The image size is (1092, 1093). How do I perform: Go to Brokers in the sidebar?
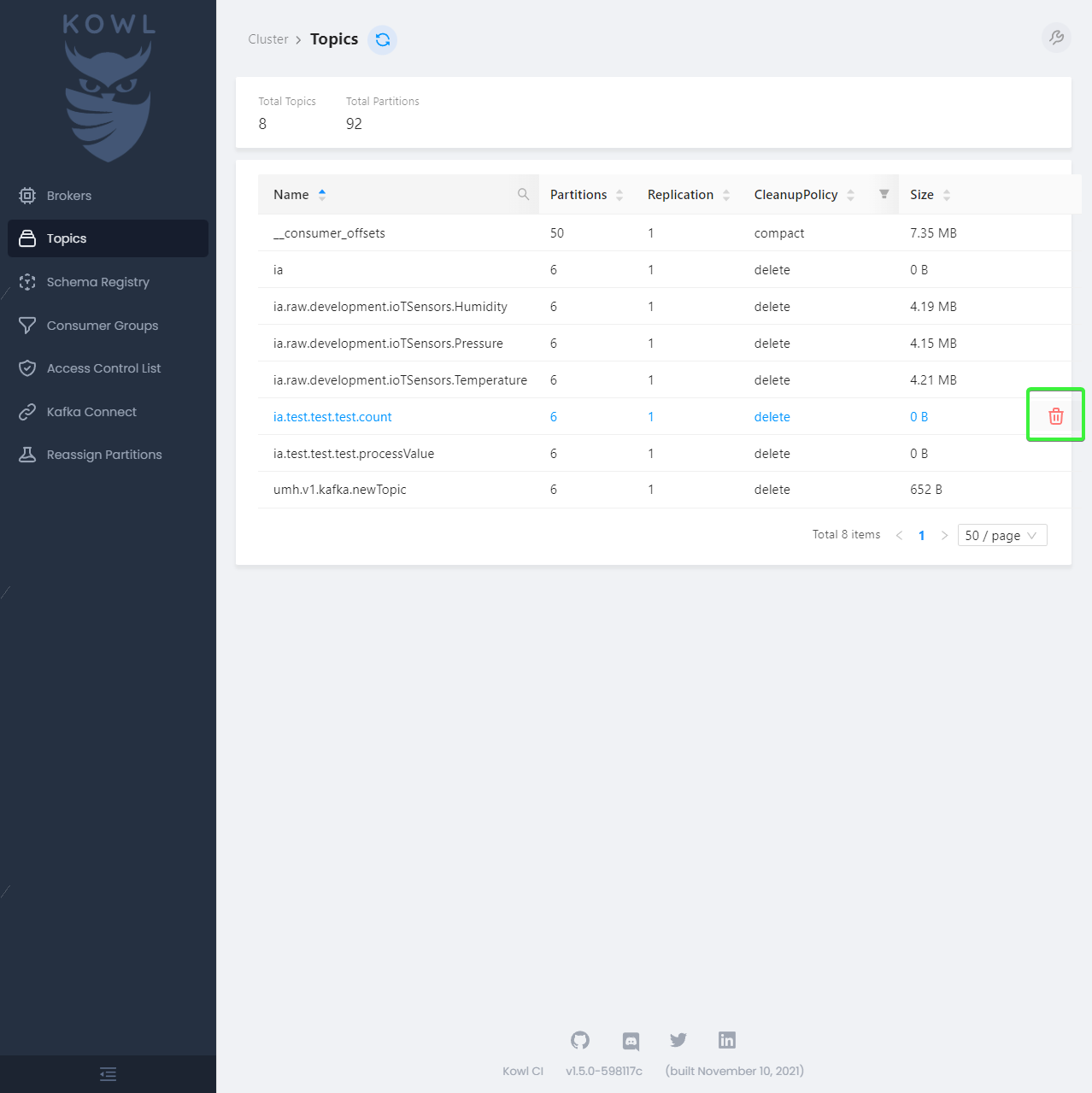pyautogui.click(x=68, y=196)
